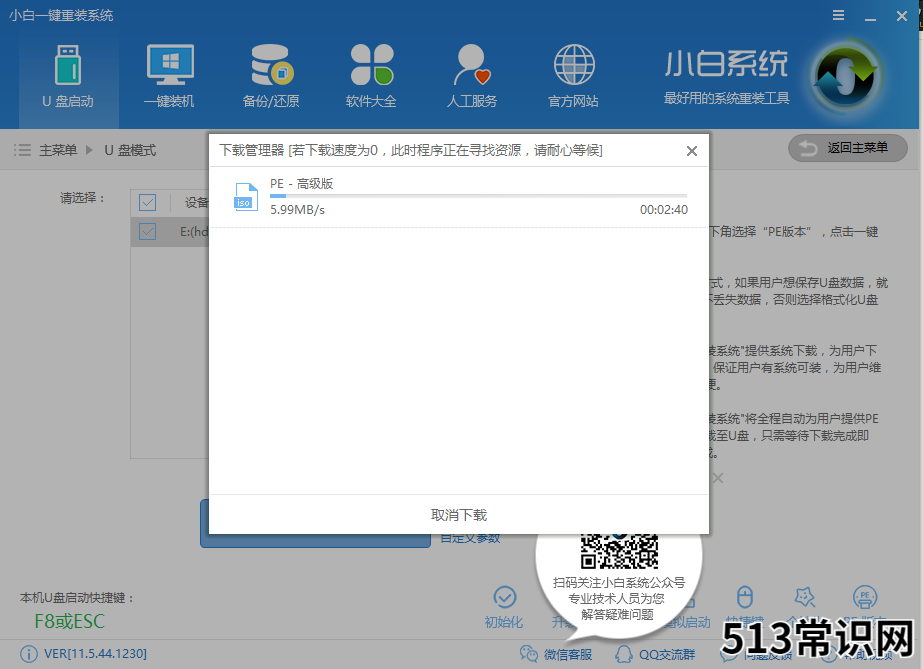Click the PE - 高级版 download title
Screen dimensions: 923x669
click(x=301, y=184)
